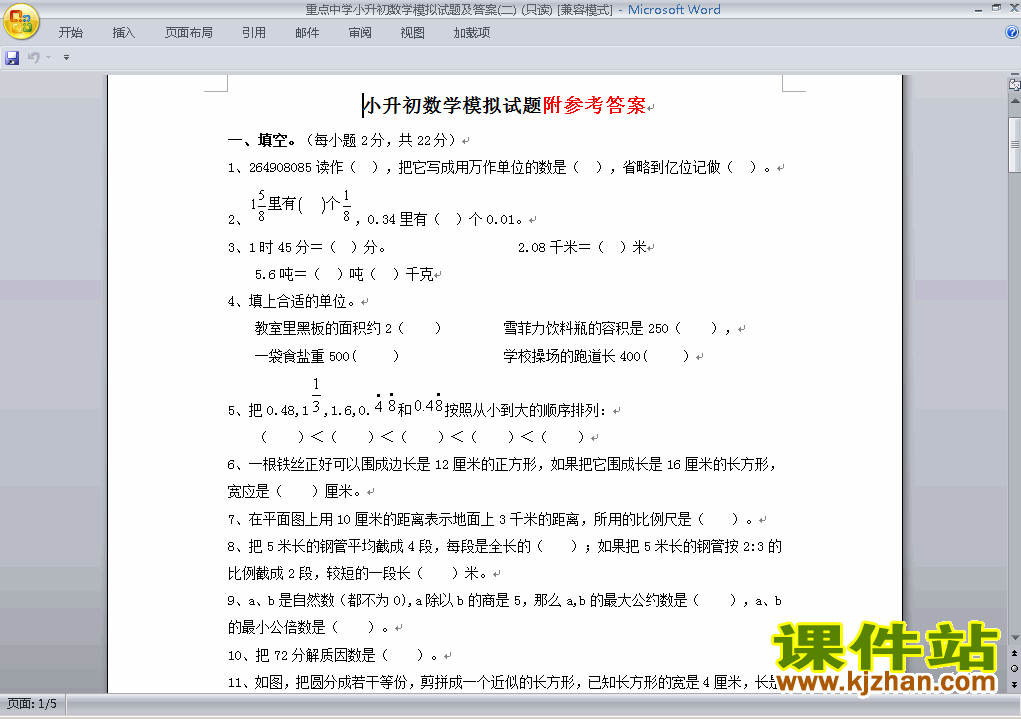Screen dimensions: 1021x719
Task: Click the vertical scrollbar thumb
Action: [1014, 145]
